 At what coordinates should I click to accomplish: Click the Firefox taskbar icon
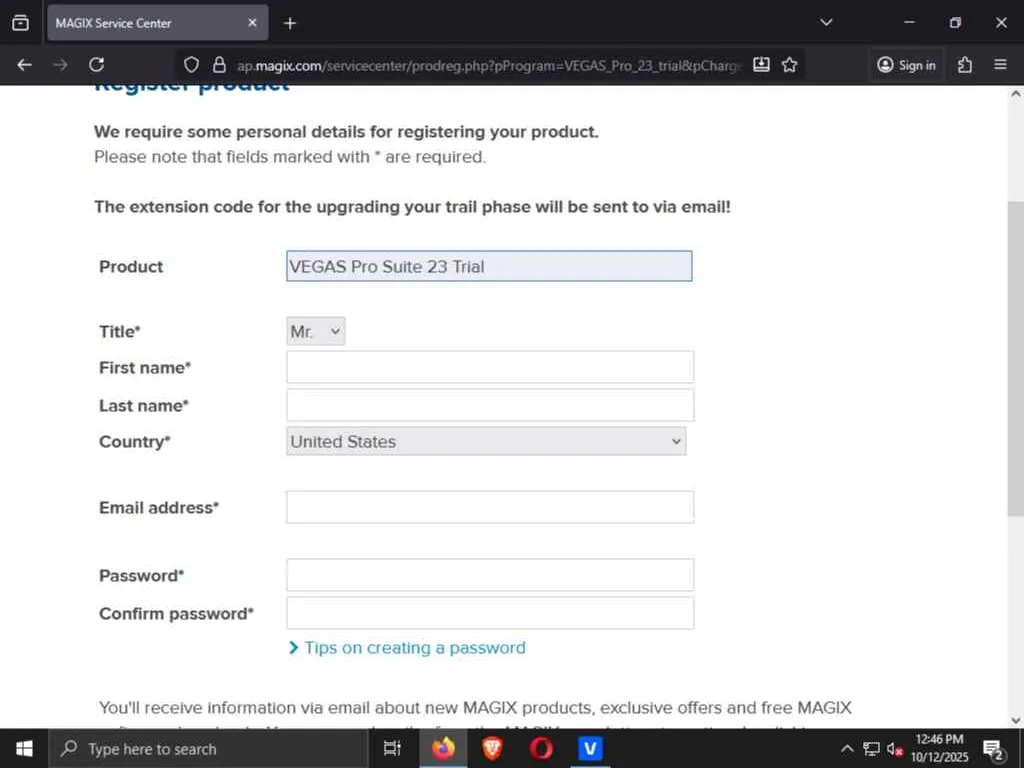pos(443,748)
